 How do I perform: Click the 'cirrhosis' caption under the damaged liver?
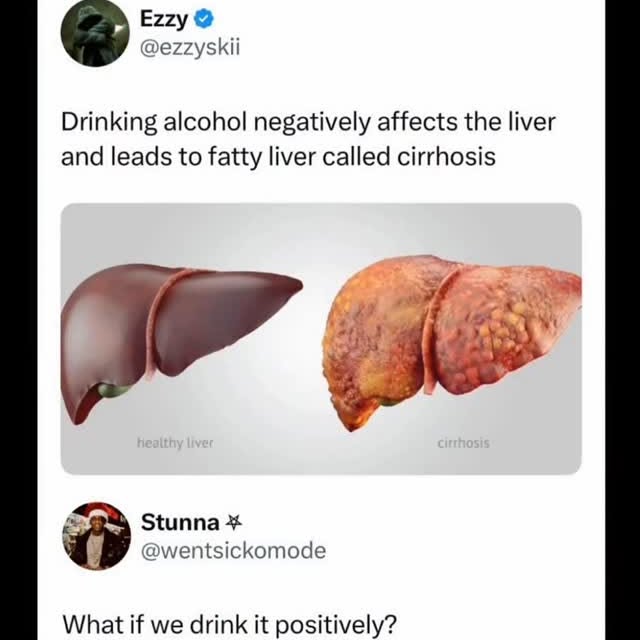[463, 442]
